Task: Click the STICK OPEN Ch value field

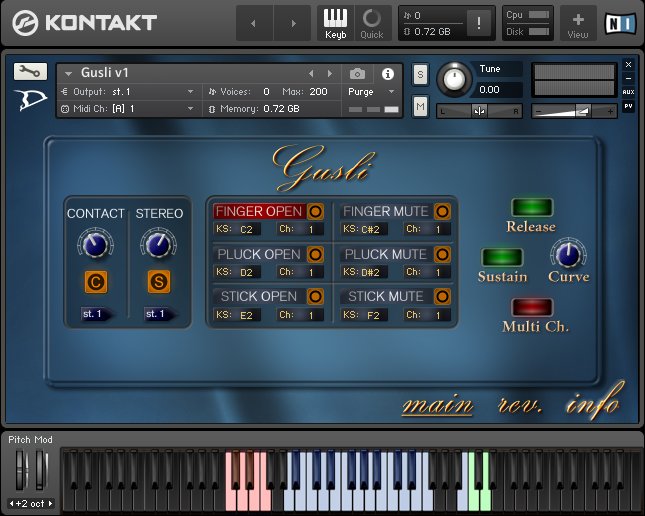Action: [x=311, y=315]
